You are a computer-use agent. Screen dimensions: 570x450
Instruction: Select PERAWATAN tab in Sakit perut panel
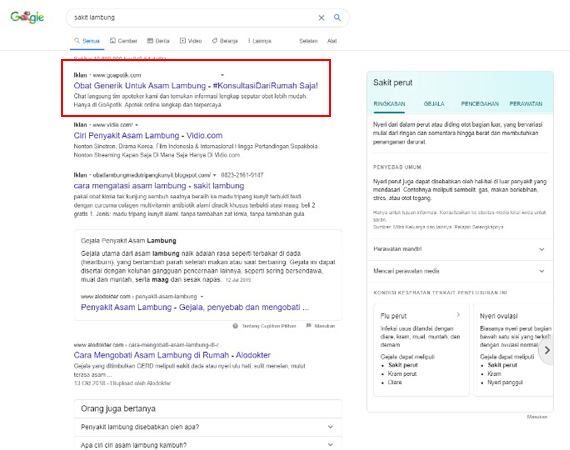coord(526,104)
